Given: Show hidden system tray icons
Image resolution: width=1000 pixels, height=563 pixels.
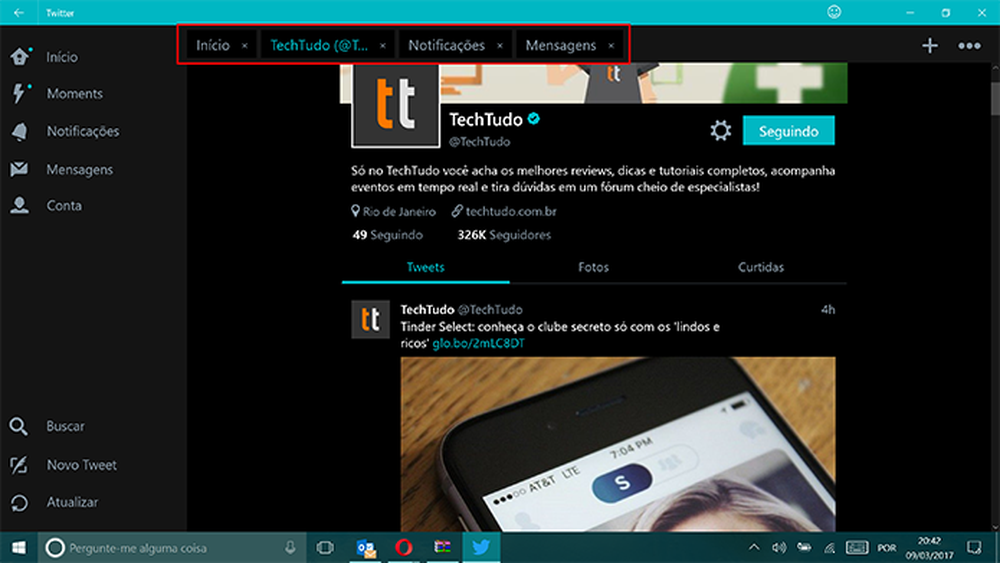Looking at the screenshot, I should (x=754, y=547).
